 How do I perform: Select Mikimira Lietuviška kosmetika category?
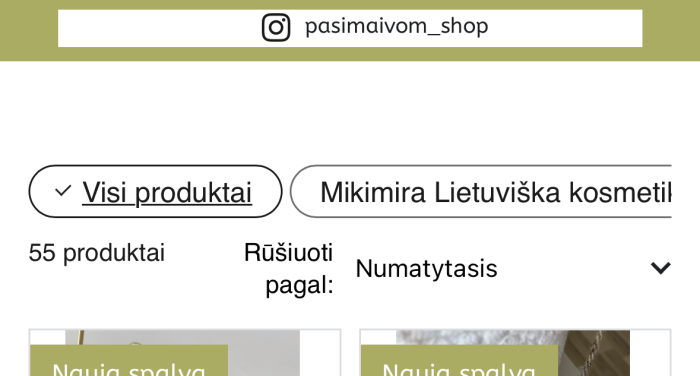coord(481,192)
